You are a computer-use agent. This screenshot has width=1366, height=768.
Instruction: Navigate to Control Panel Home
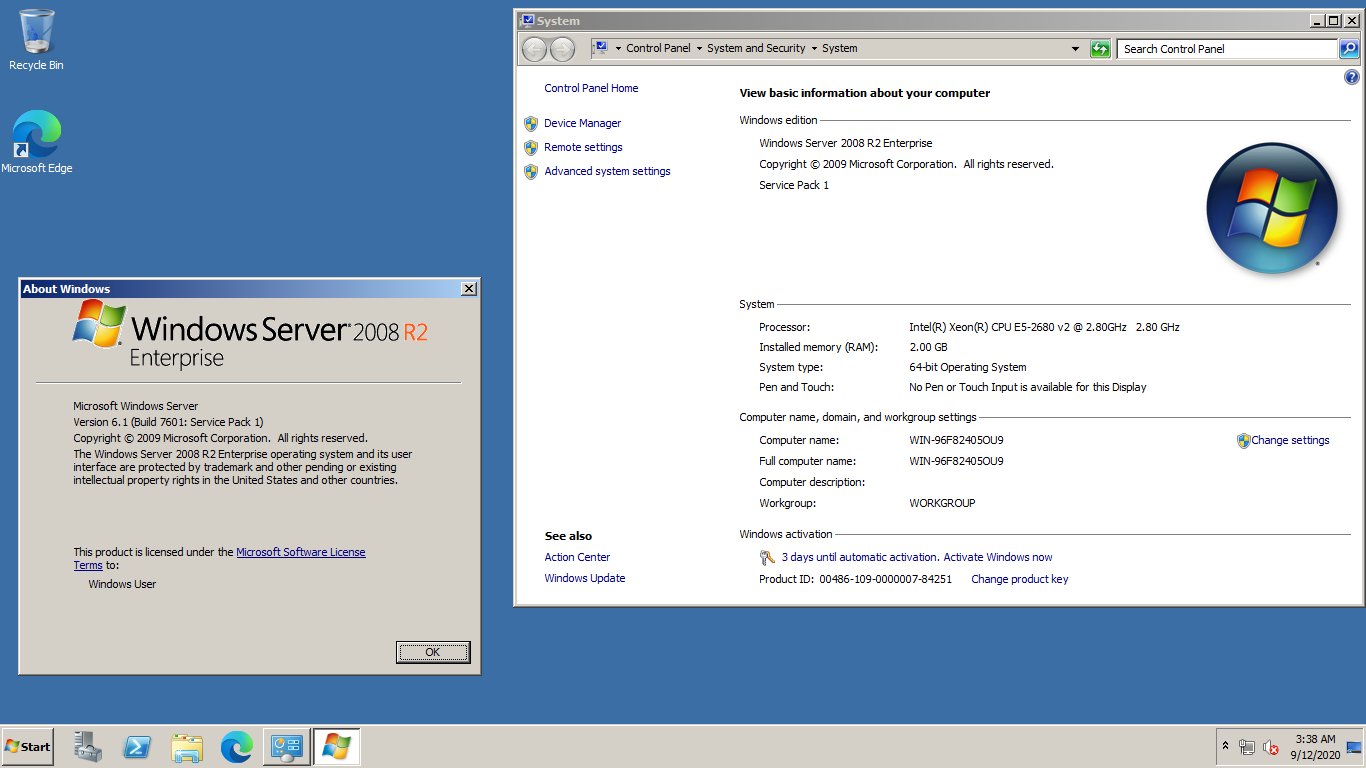(x=590, y=88)
